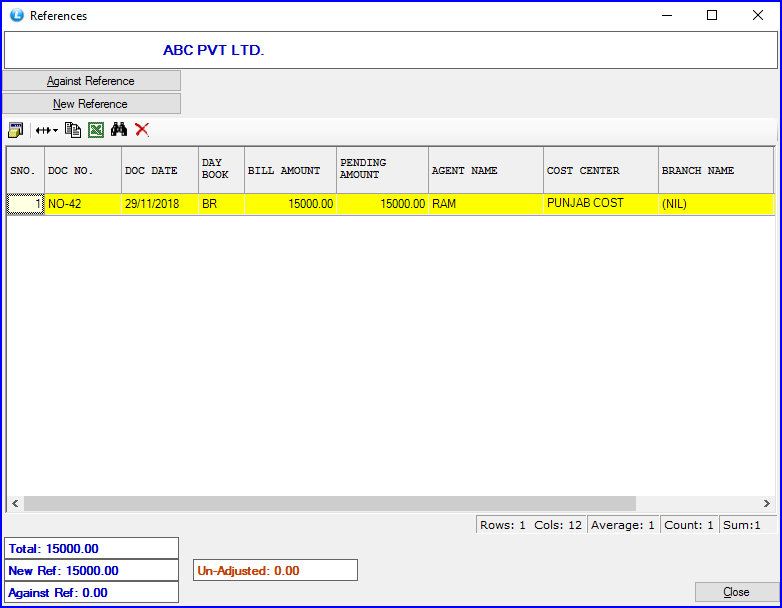Click the RAM agent name cell

[486, 204]
